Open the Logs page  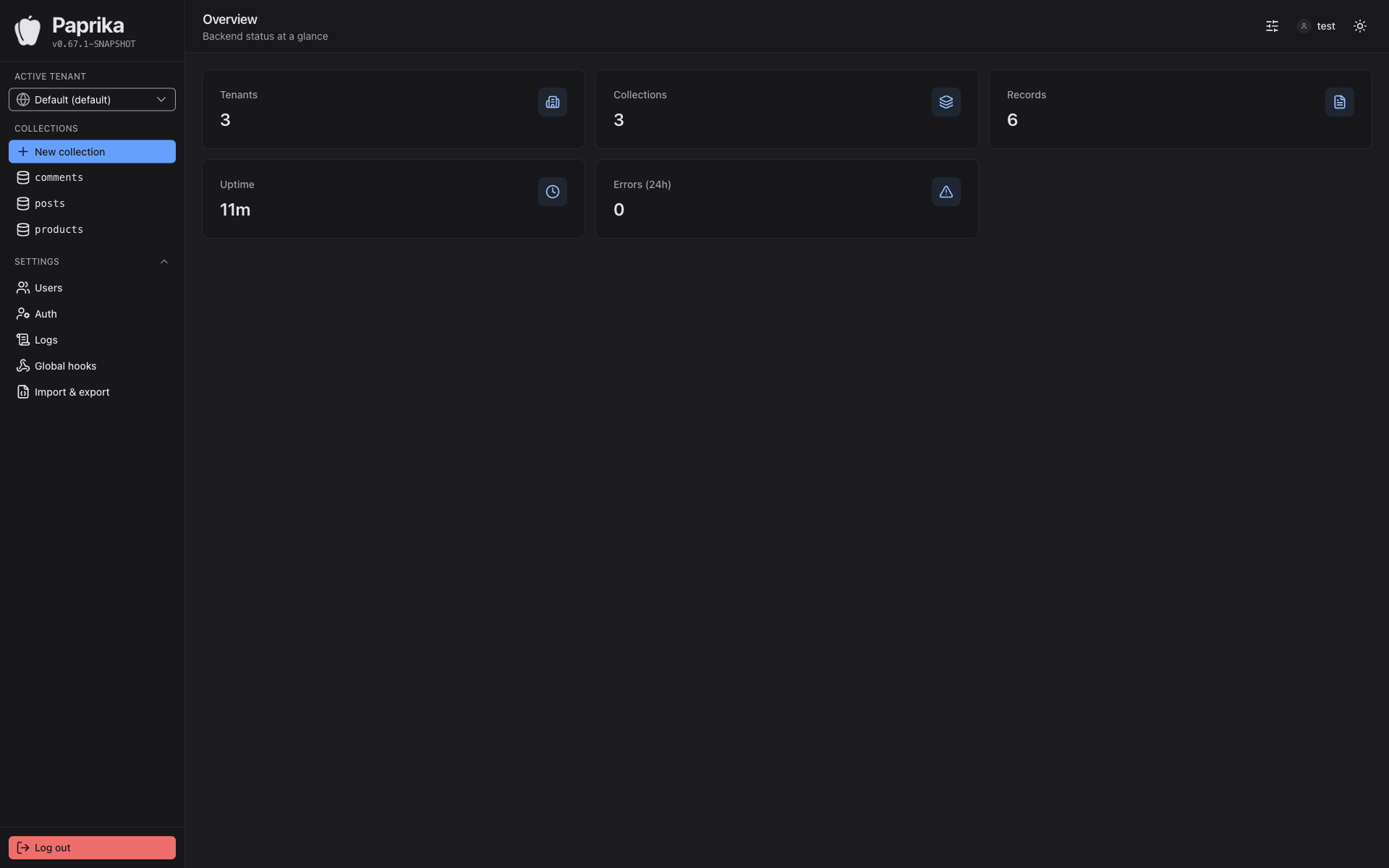click(92, 340)
